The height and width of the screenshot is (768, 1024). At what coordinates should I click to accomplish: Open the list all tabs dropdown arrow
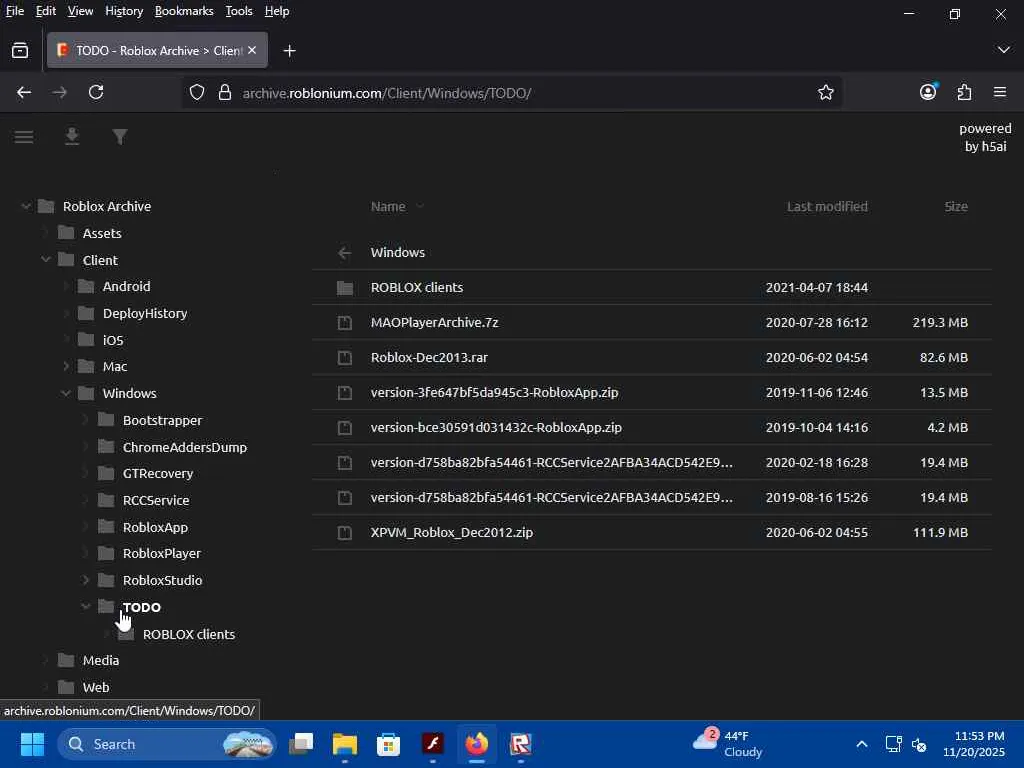[1004, 50]
